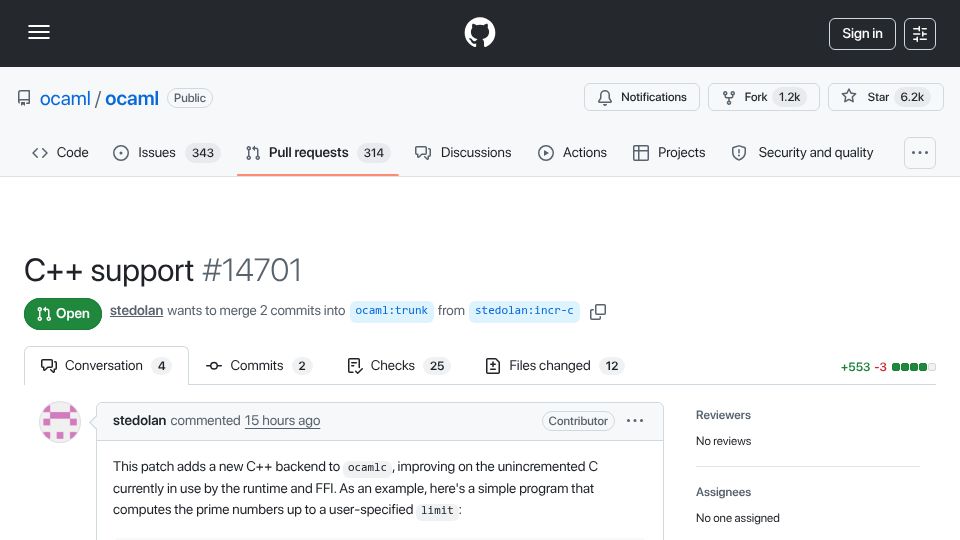This screenshot has width=960, height=540.
Task: Switch to the Conversation tab
Action: [107, 366]
